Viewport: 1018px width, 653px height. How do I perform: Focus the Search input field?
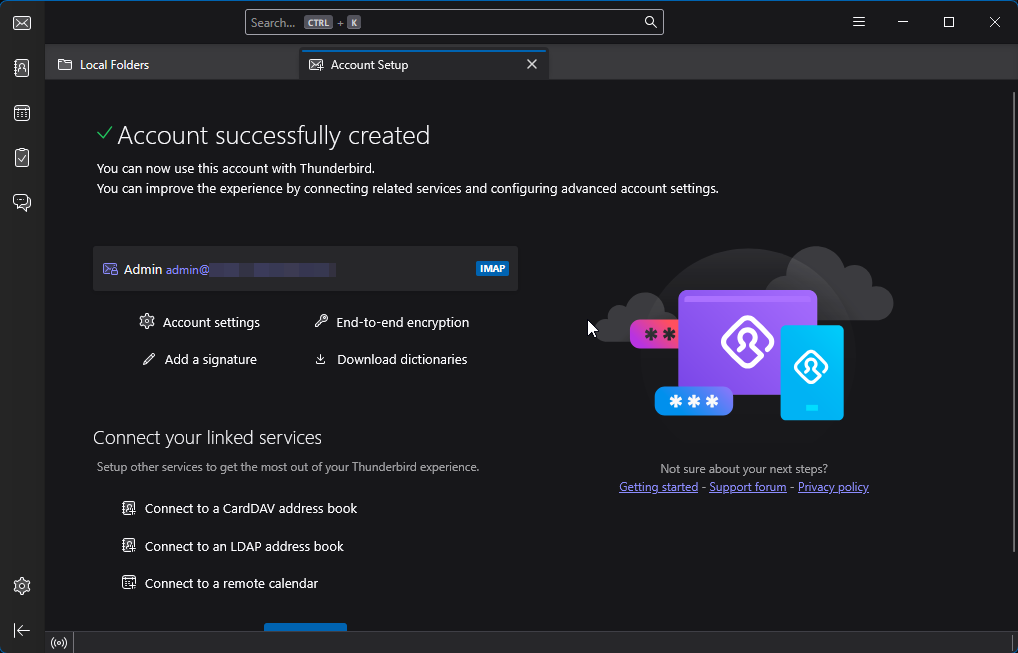[454, 22]
